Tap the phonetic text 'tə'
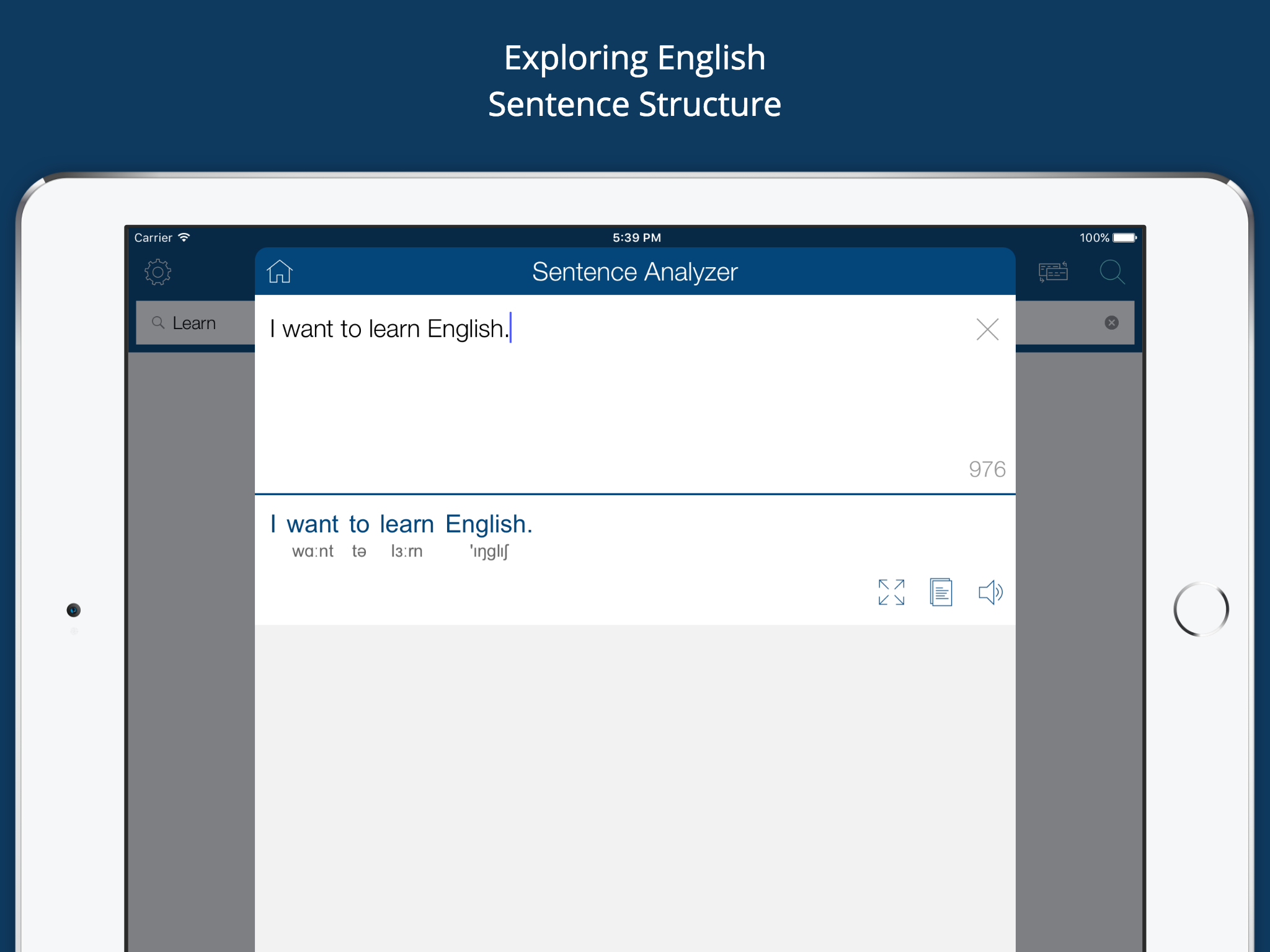1270x952 pixels. [359, 551]
